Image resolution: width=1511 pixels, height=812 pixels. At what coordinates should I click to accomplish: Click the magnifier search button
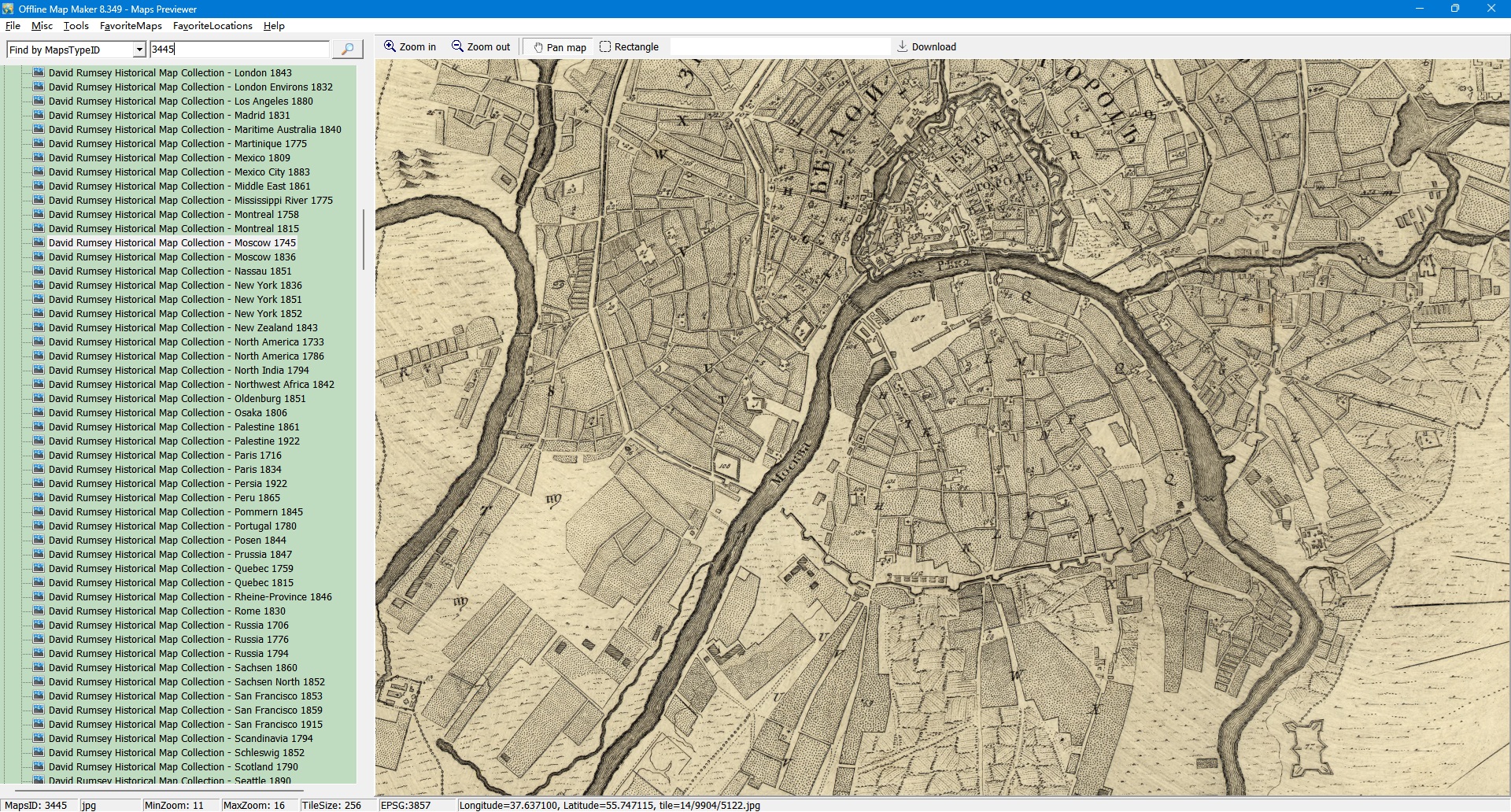[x=347, y=50]
